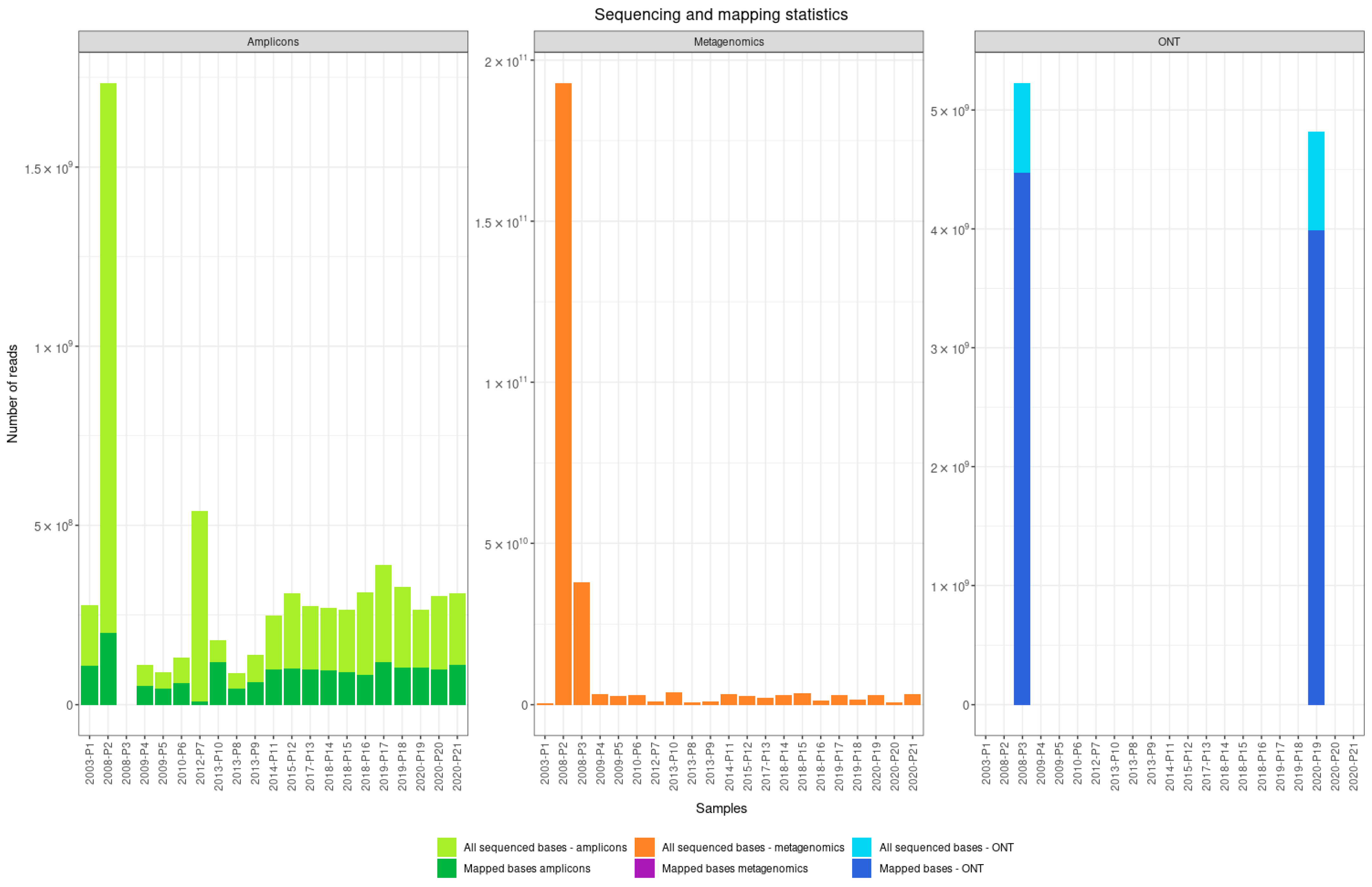Click the legend text 'All sequenced bases - amplicons'
The width and height of the screenshot is (1372, 887).
545,847
